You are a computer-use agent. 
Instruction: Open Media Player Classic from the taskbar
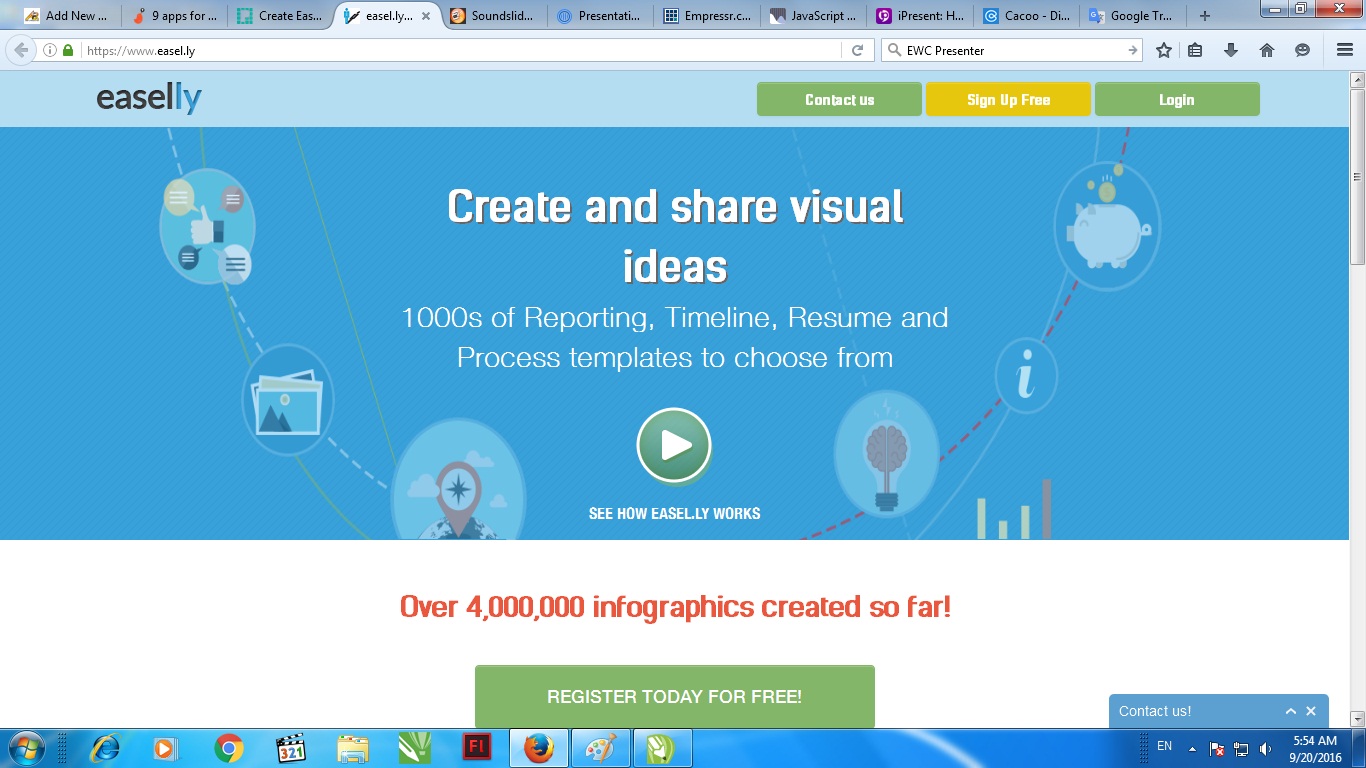pos(291,748)
